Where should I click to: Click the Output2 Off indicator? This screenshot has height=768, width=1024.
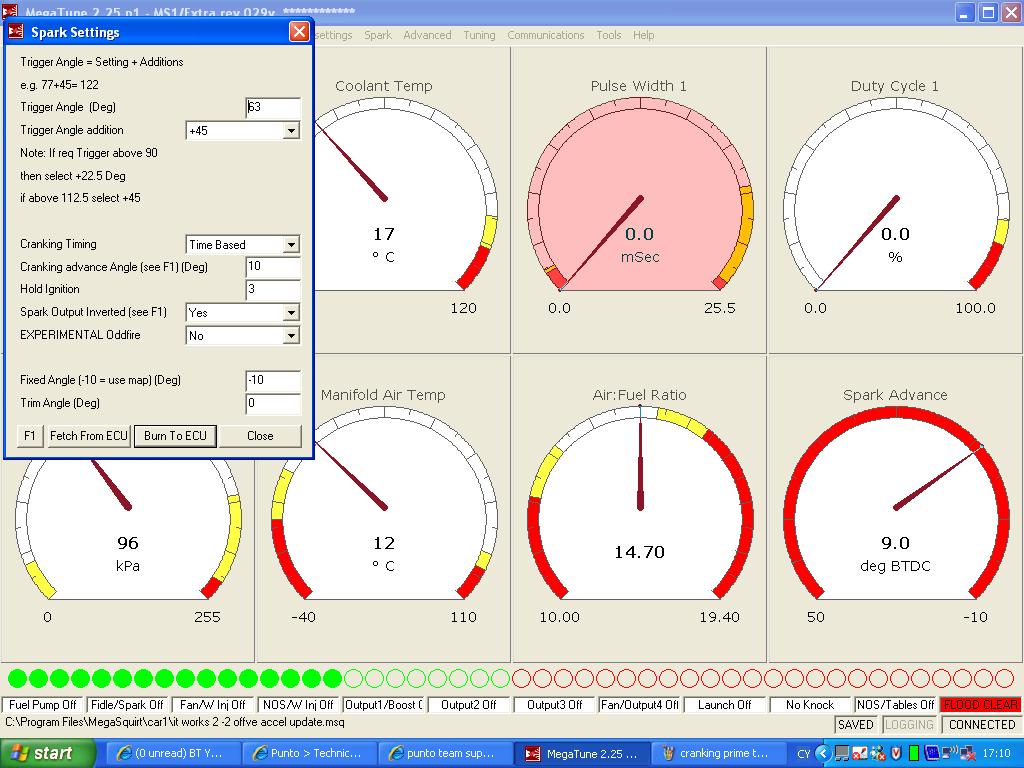point(468,705)
